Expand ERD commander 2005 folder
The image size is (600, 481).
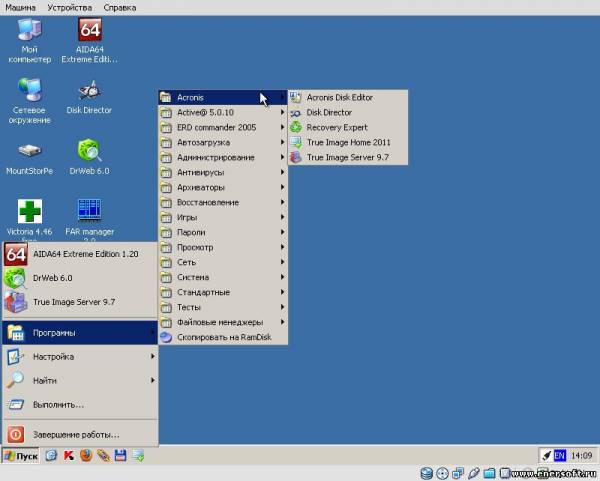click(223, 127)
